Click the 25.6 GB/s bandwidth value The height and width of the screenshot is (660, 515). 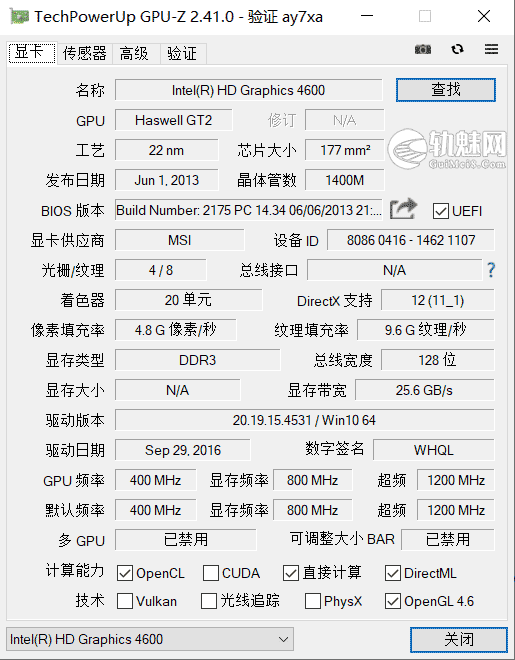425,390
